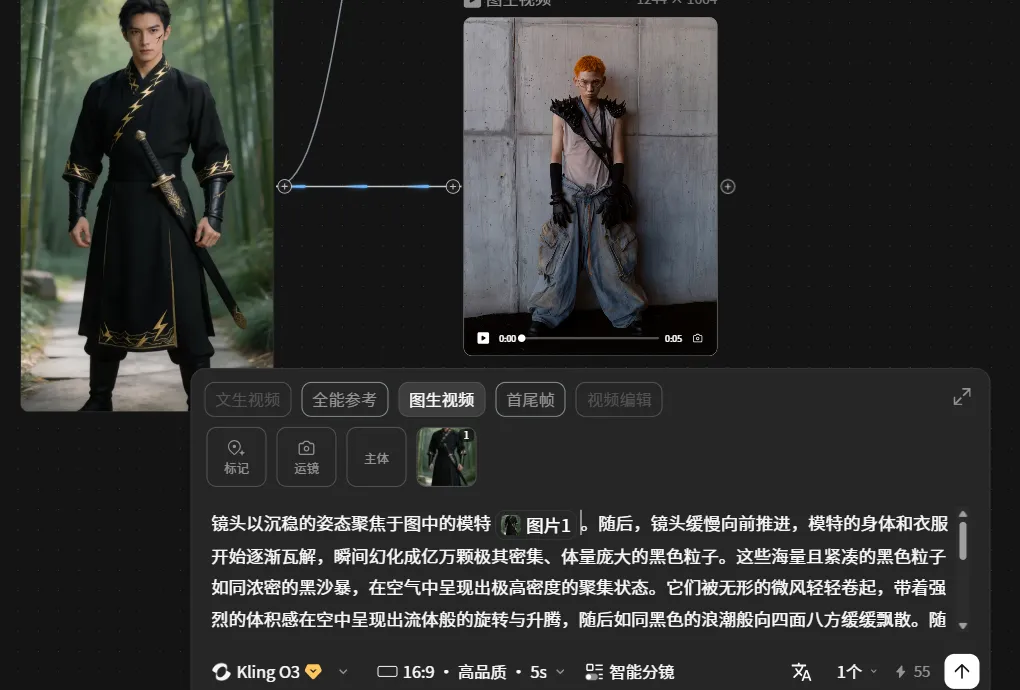Screen dimensions: 1020x690
Task: Select reference image thumbnail number 1
Action: 446,457
